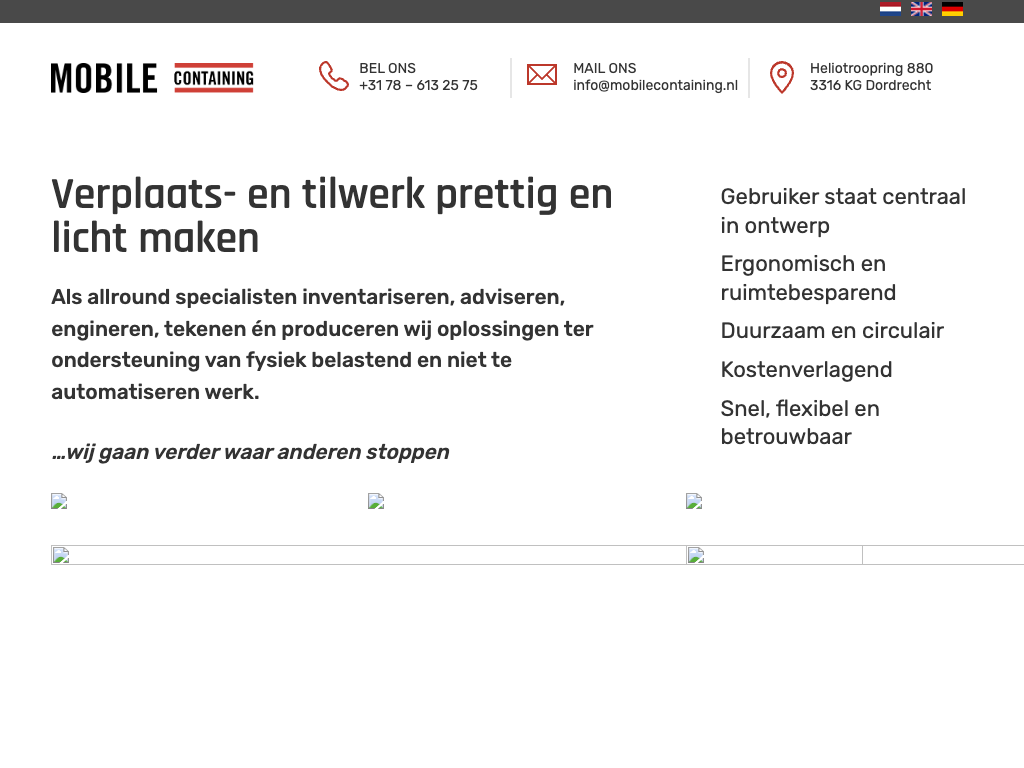
Task: Click the info@mobilecontaining.nl email address
Action: pyautogui.click(x=655, y=86)
